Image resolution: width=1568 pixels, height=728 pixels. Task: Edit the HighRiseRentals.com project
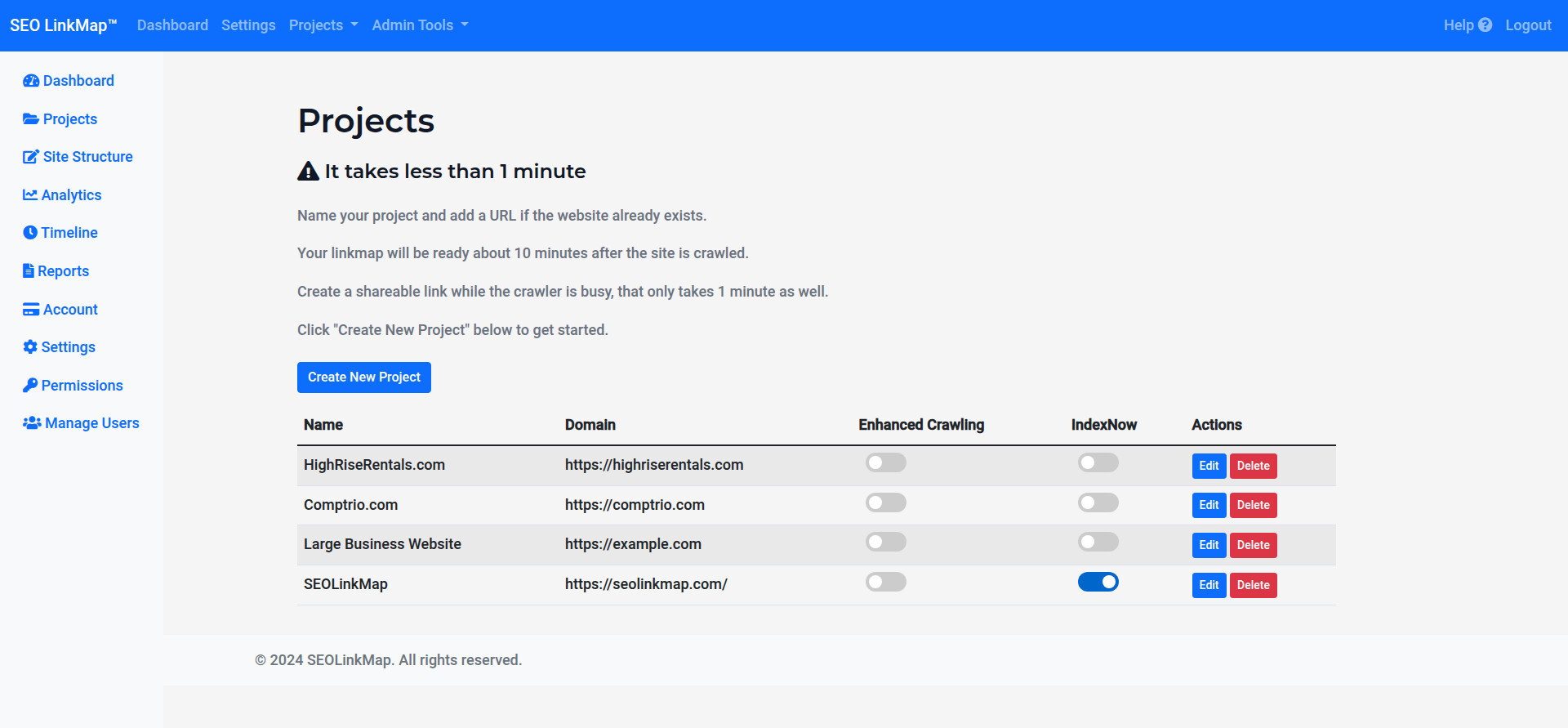point(1209,466)
